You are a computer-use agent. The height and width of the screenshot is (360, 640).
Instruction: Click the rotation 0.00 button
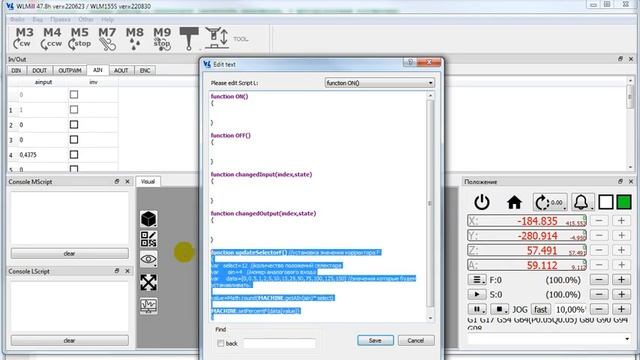point(550,202)
